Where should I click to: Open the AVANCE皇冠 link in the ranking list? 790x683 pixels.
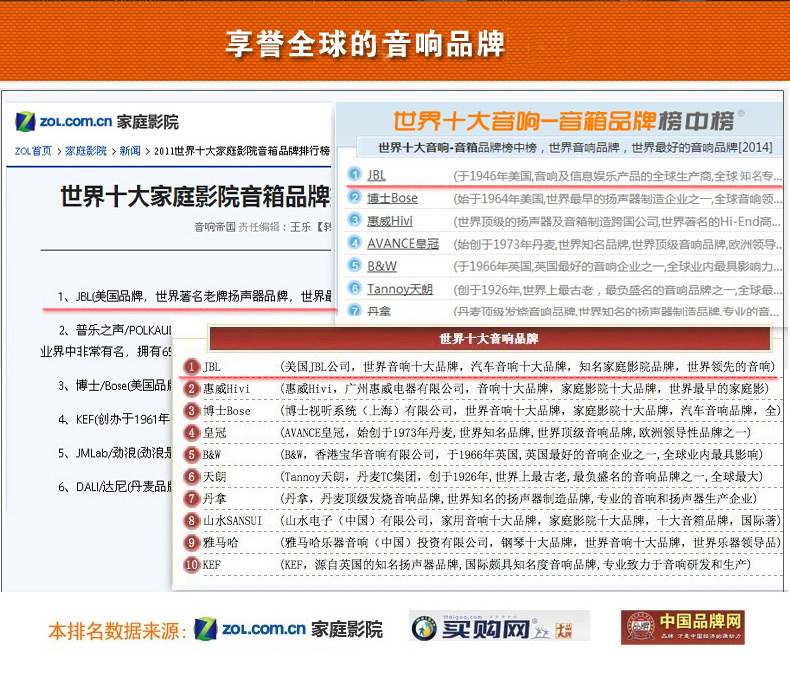coord(403,243)
